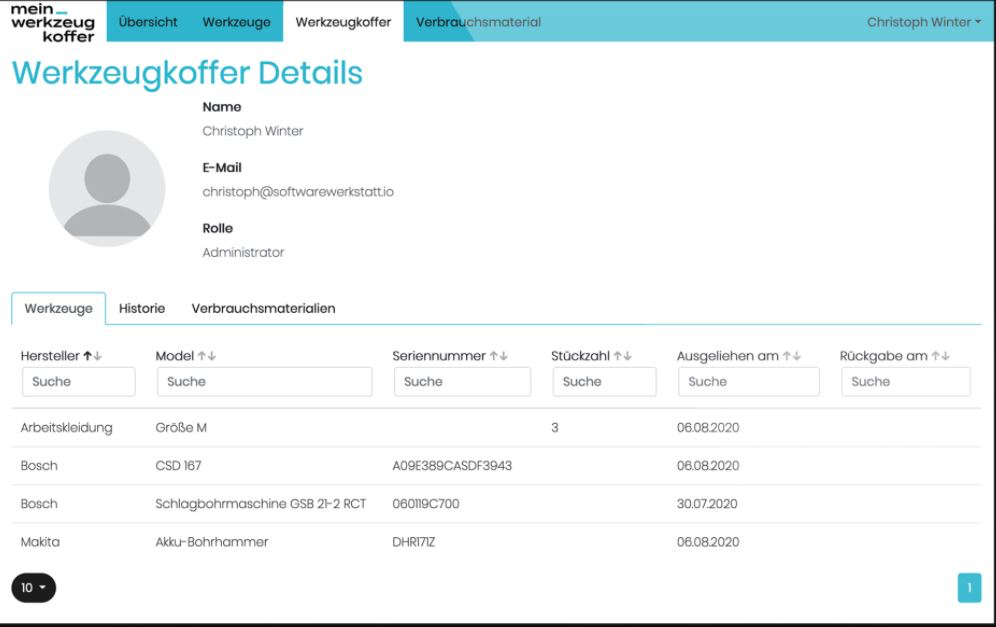The height and width of the screenshot is (627, 996).
Task: Focus the Model search field
Action: pos(264,382)
